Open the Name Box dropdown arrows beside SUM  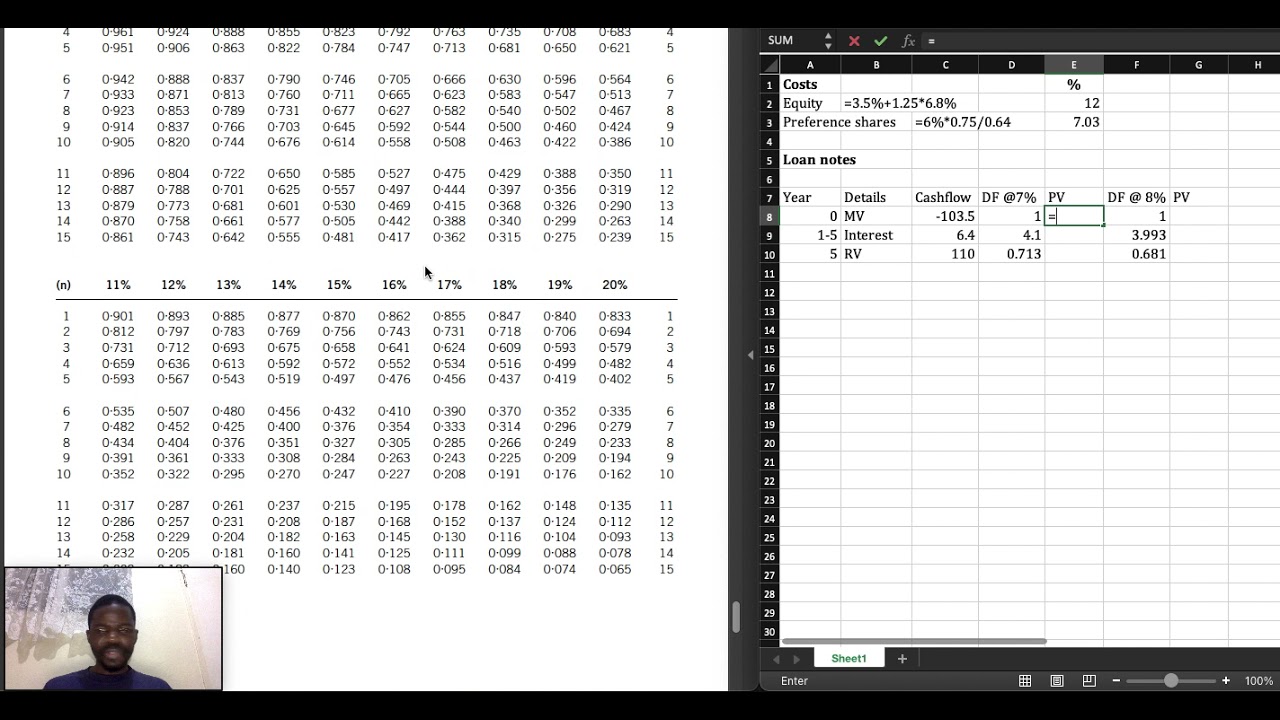(x=828, y=41)
